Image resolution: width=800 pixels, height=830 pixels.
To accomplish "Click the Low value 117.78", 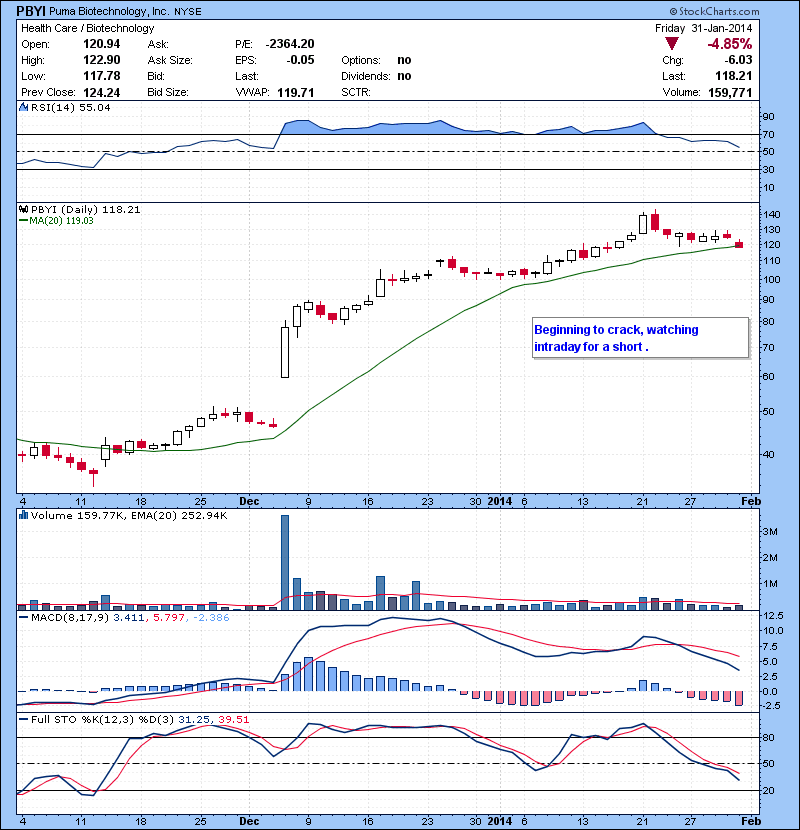I will click(x=102, y=76).
